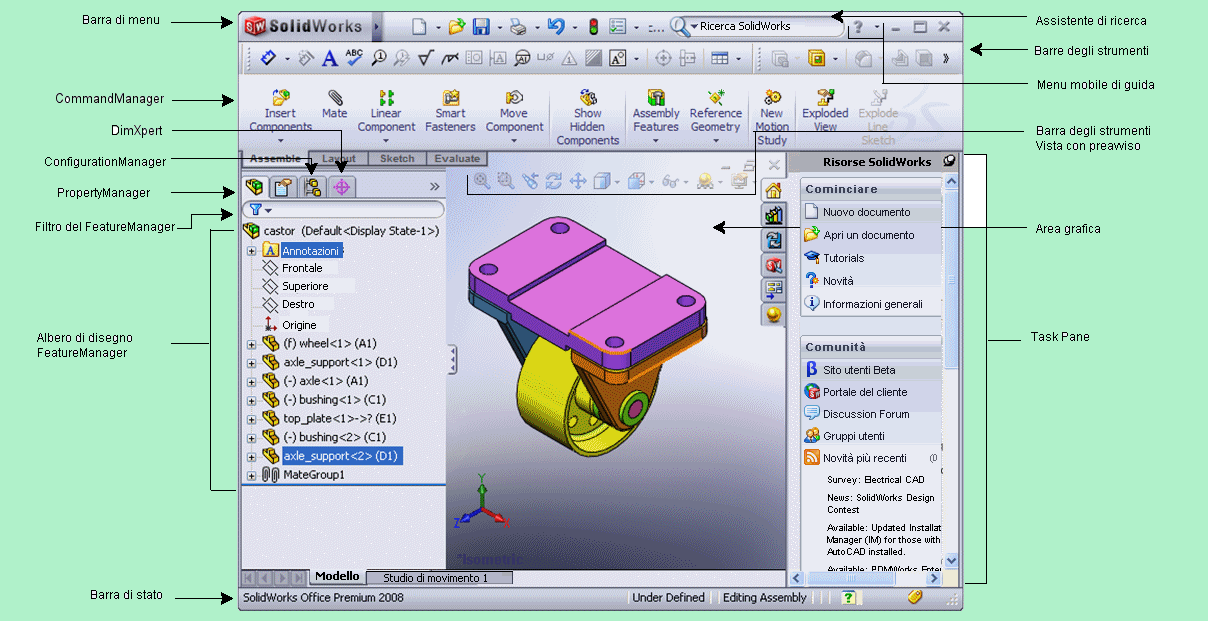Image resolution: width=1208 pixels, height=621 pixels.
Task: Open the File Explorer tab in Task Pane
Action: click(x=773, y=241)
